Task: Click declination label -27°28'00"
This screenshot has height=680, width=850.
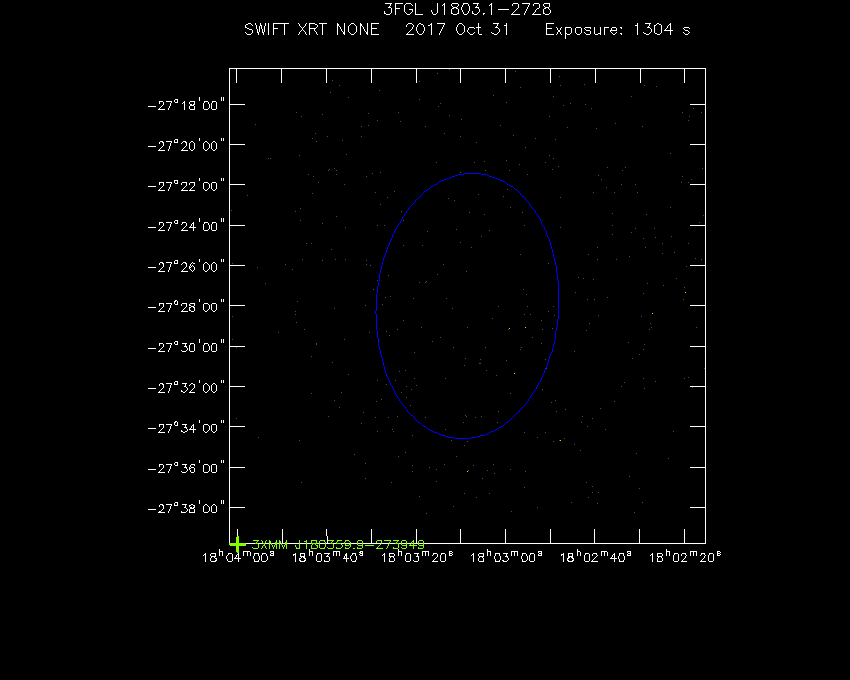Action: pos(186,307)
